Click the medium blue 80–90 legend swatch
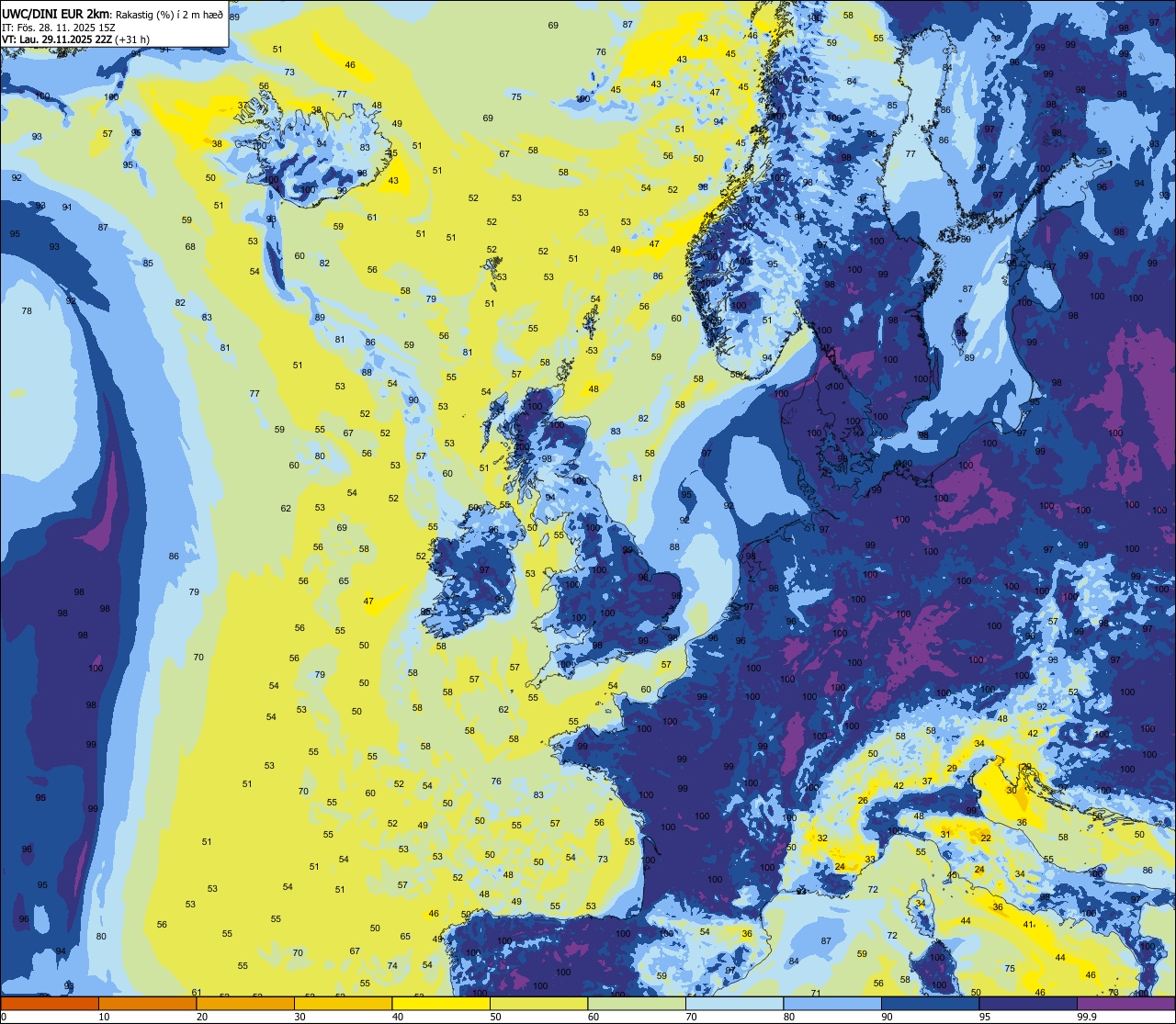Screen dimensions: 1176x1024 tap(832, 1004)
